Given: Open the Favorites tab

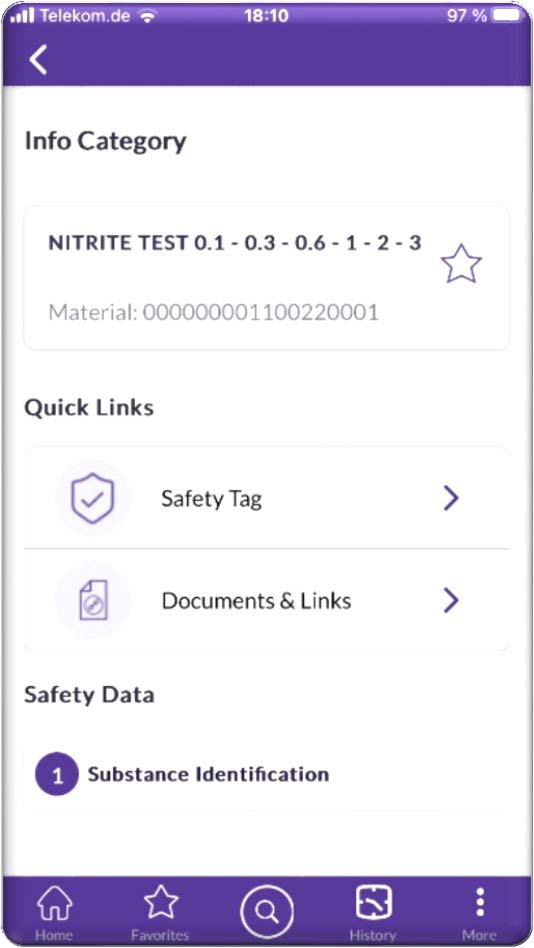Looking at the screenshot, I should click(x=160, y=912).
